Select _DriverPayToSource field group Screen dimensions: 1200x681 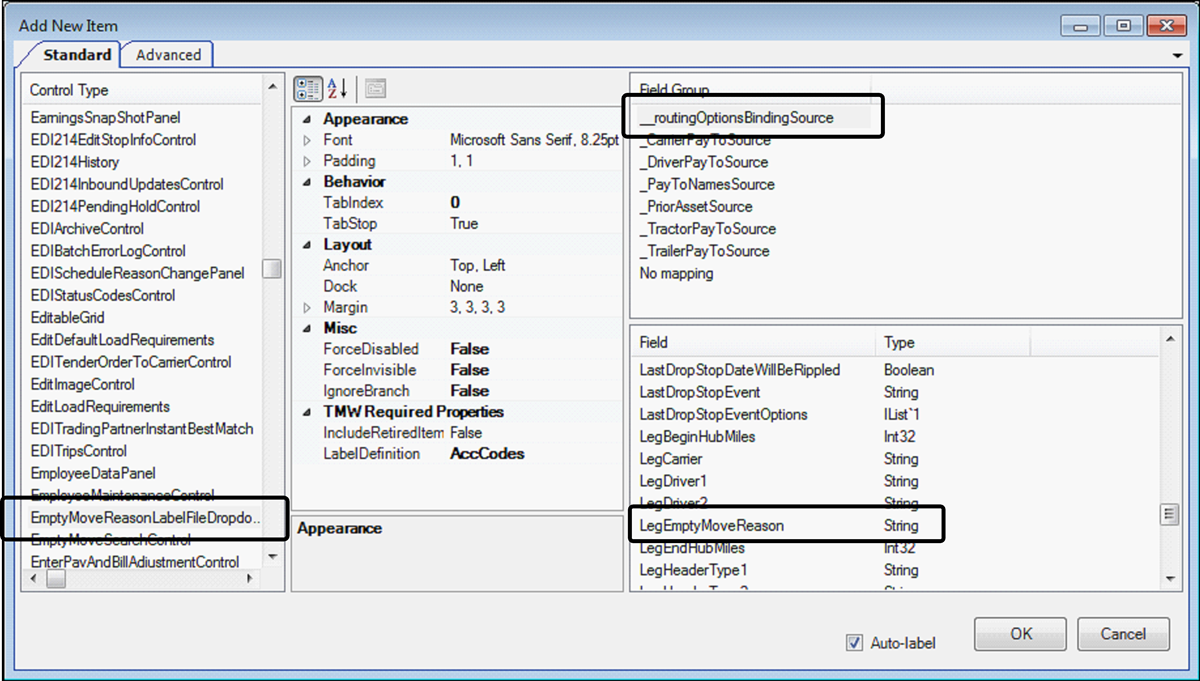pyautogui.click(x=703, y=162)
